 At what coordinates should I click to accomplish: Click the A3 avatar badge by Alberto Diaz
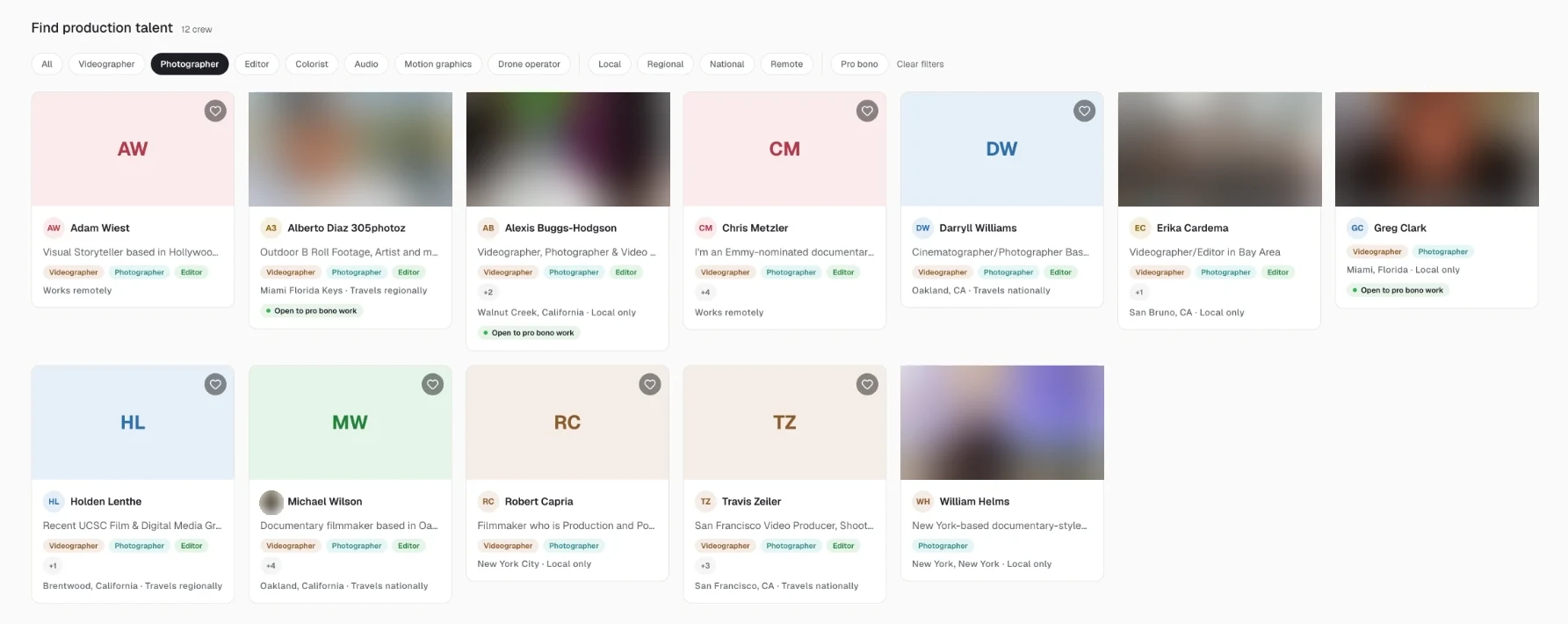coord(271,228)
